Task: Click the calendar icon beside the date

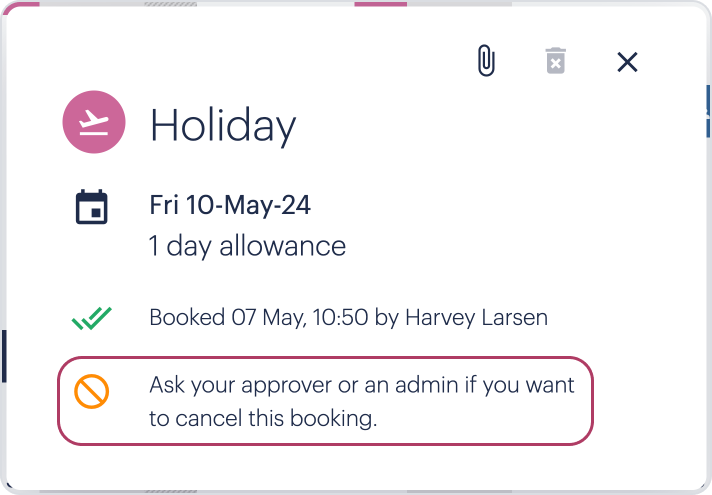Action: click(x=92, y=207)
